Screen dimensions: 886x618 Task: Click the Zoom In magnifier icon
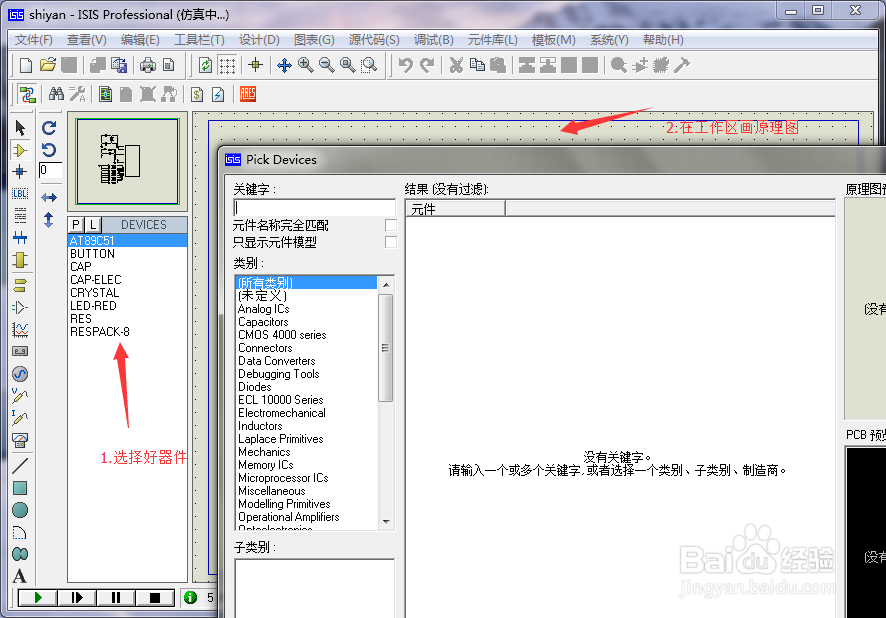(x=306, y=65)
